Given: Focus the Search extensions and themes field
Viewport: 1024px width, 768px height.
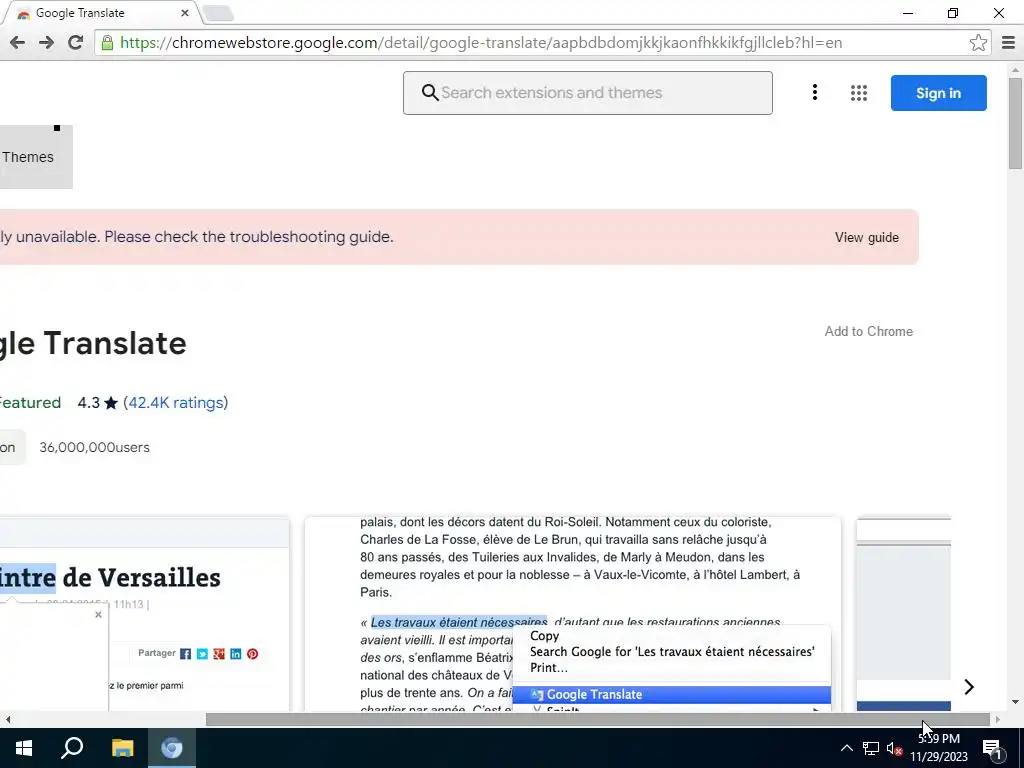Looking at the screenshot, I should coord(588,93).
